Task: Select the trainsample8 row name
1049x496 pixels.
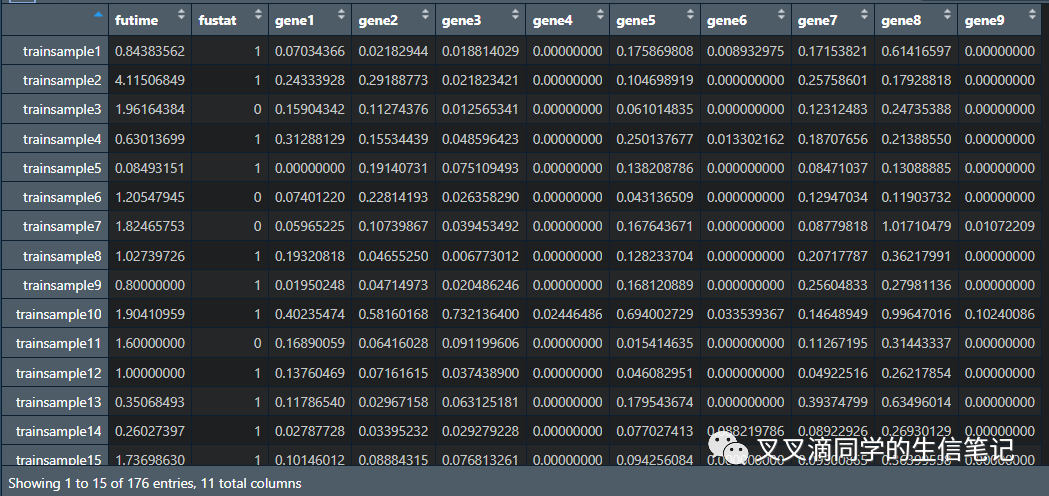Action: click(62, 256)
